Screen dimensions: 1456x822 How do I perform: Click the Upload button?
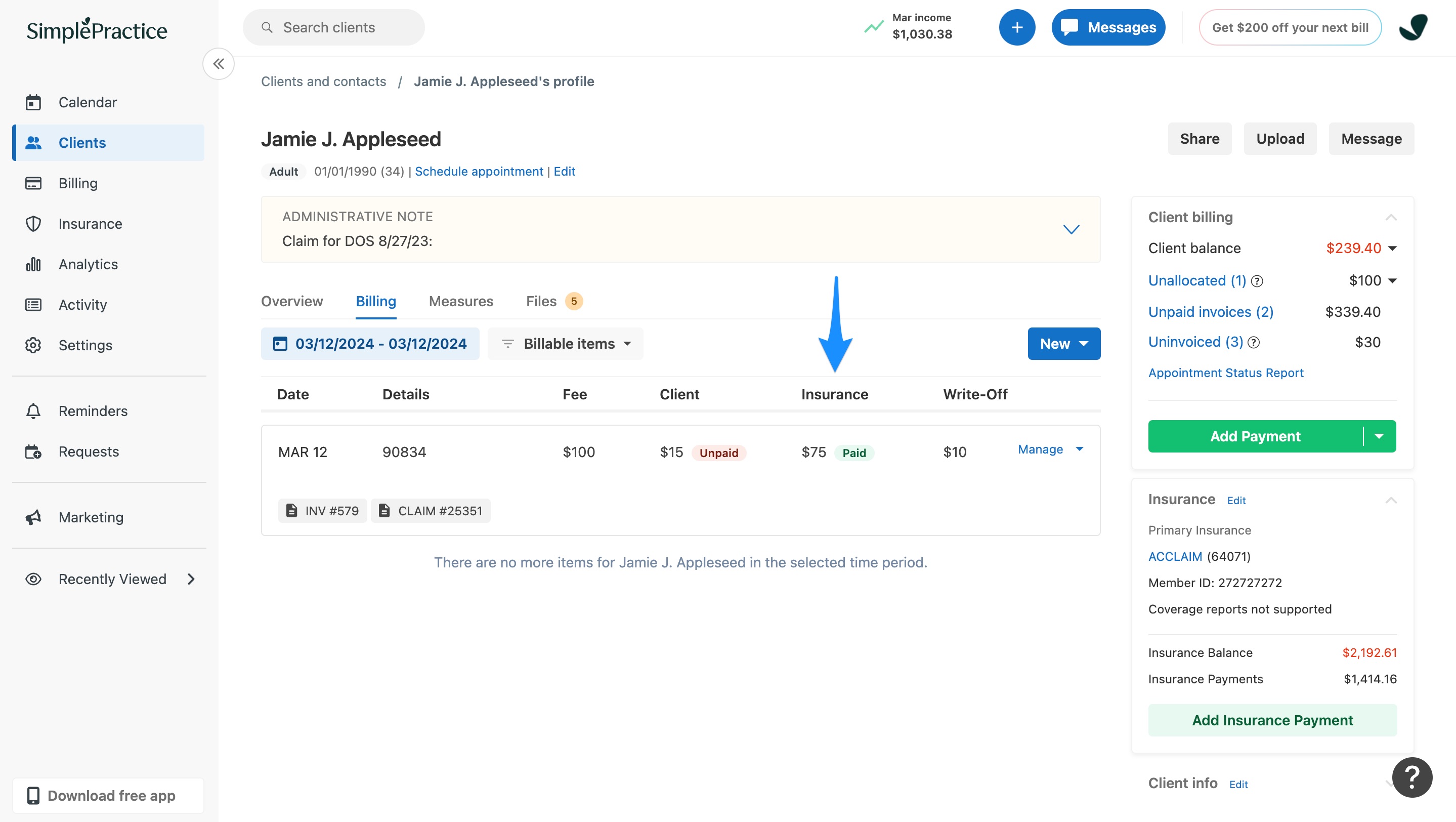tap(1280, 139)
